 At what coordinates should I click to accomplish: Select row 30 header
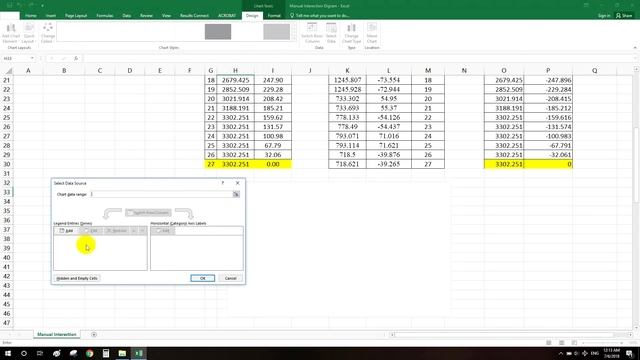tap(7, 164)
